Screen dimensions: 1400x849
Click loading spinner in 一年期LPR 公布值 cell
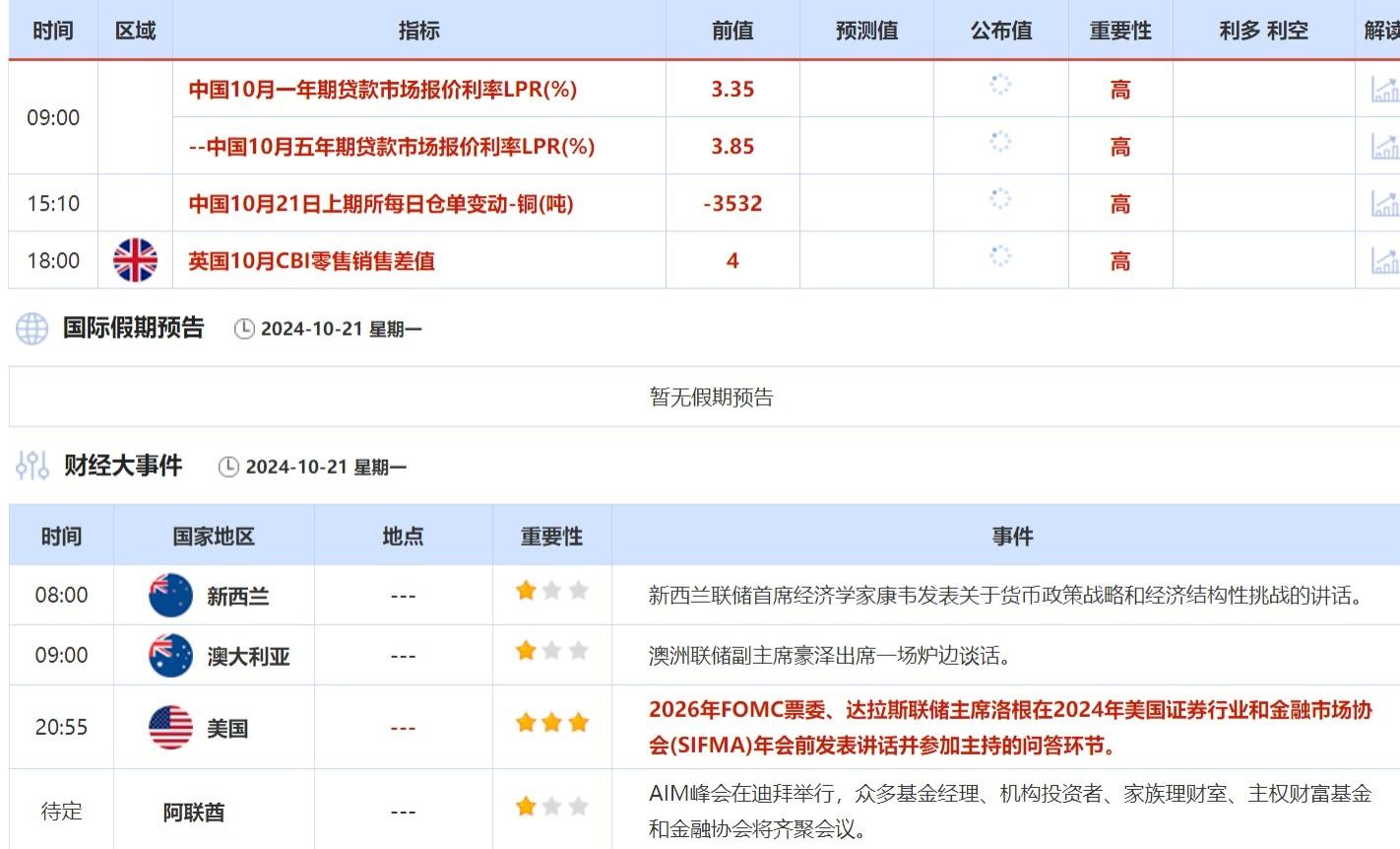click(1000, 85)
